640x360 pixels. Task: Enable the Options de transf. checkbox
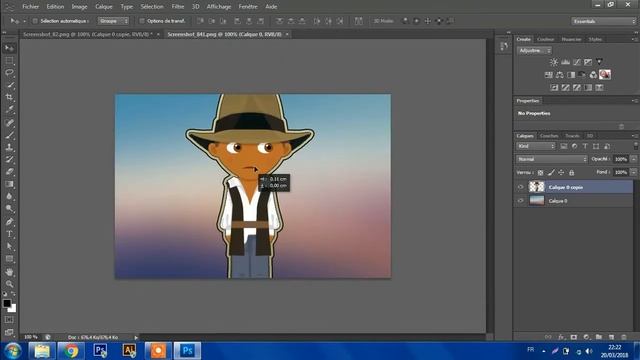click(x=142, y=21)
